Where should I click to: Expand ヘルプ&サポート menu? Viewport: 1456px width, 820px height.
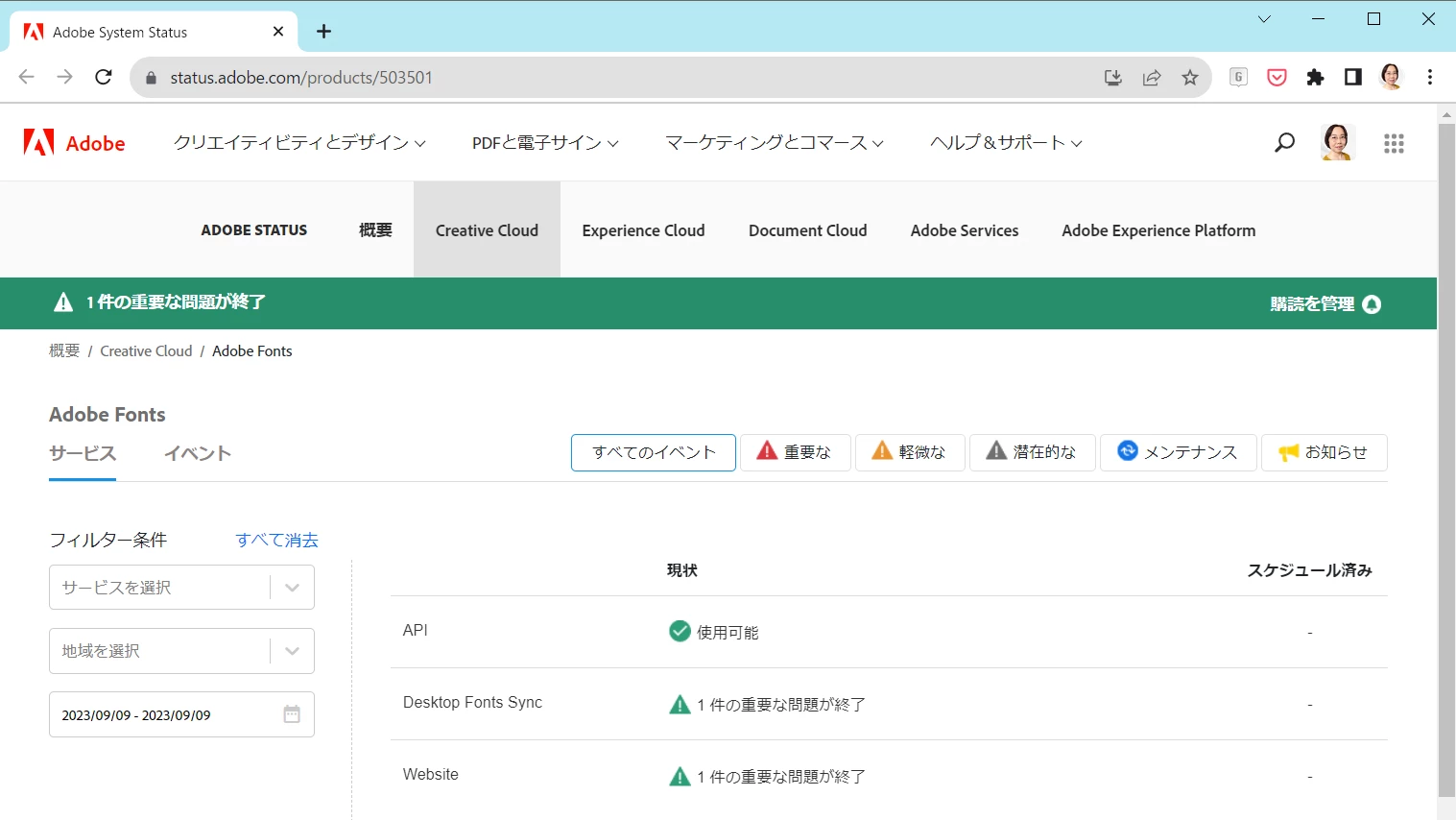(1006, 143)
